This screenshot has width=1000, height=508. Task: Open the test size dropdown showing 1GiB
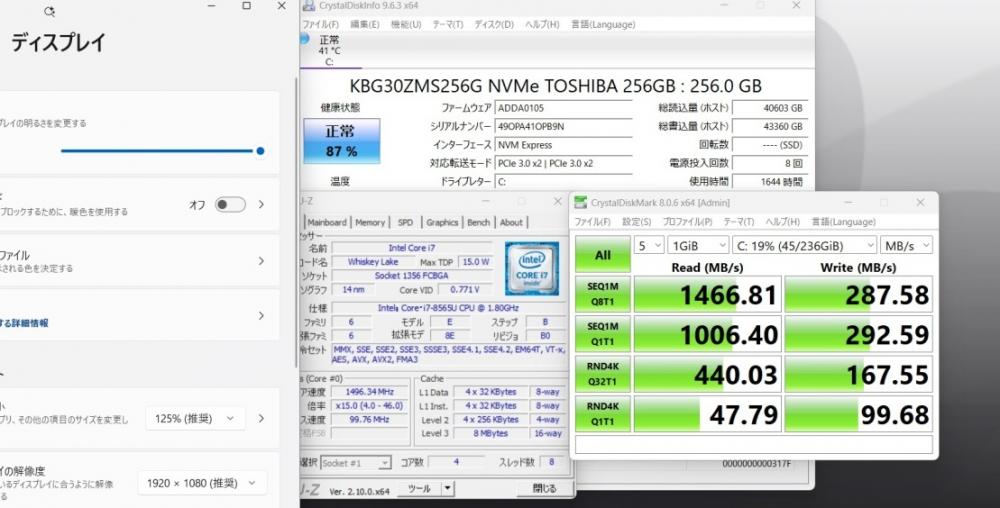[699, 245]
